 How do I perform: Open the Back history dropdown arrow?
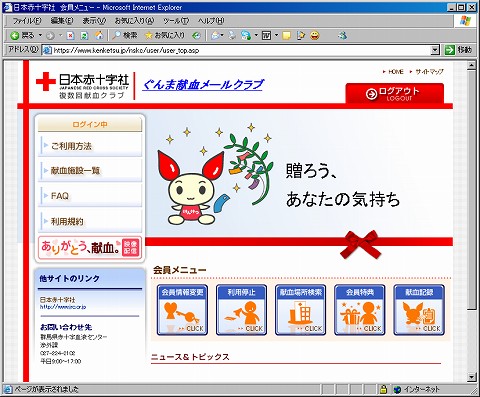coord(40,35)
